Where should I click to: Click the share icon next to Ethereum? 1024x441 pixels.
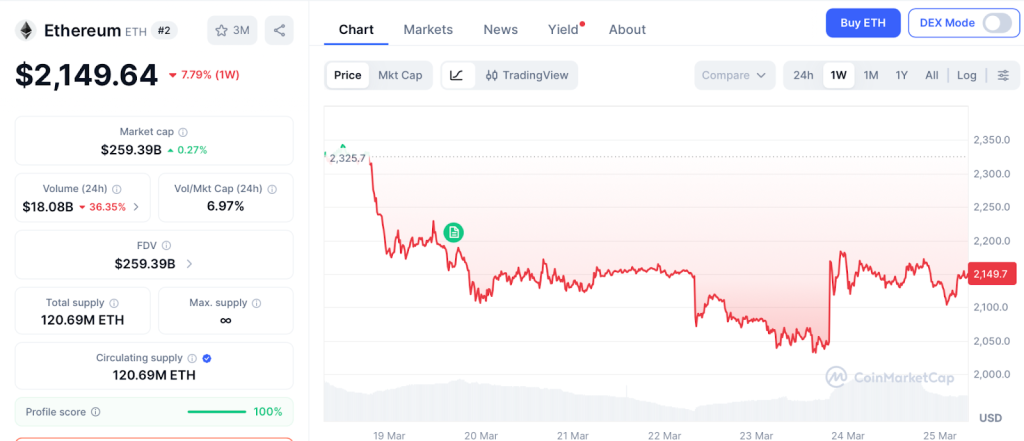280,30
